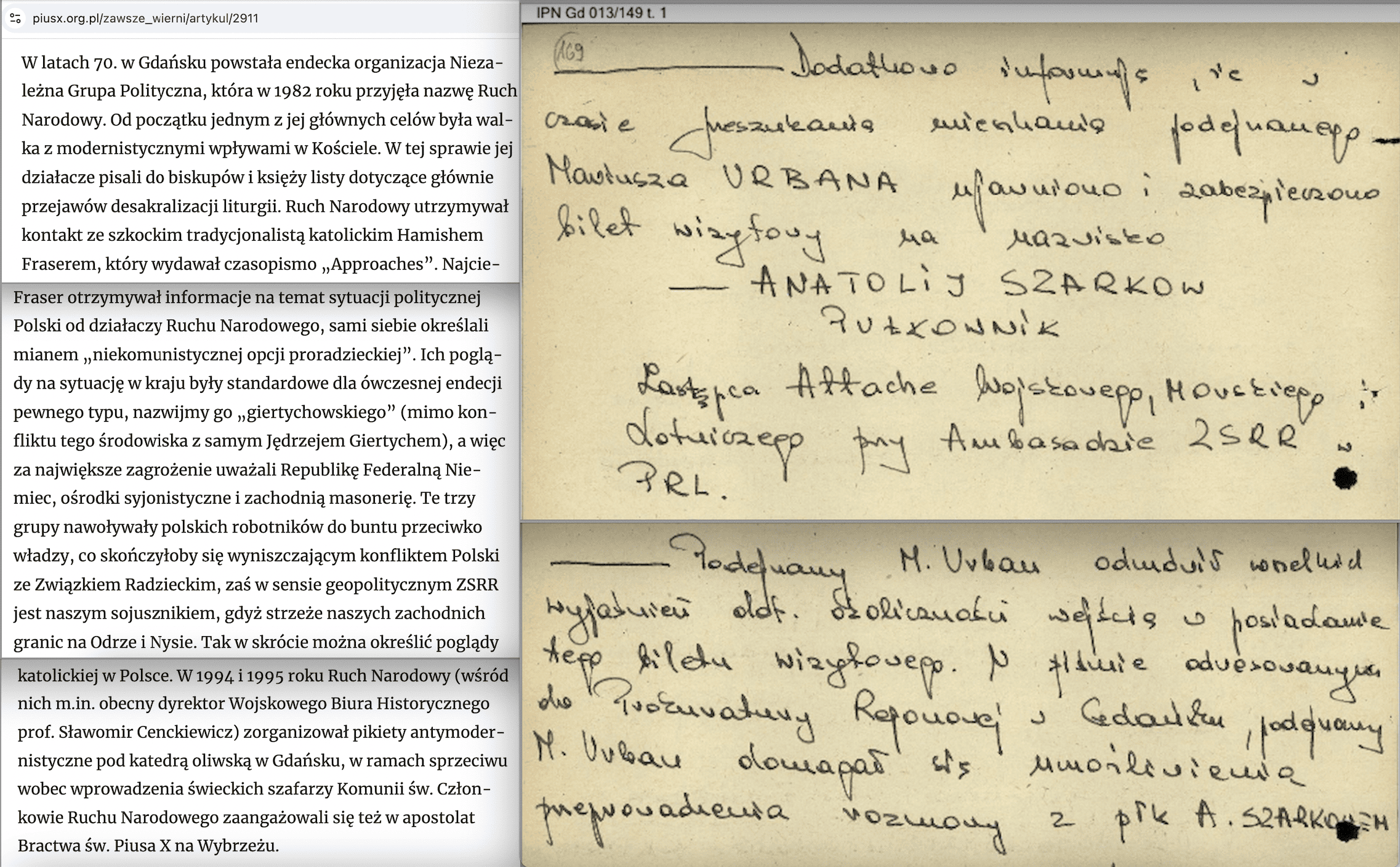Click the word Approaches in the article
This screenshot has width=1400, height=867.
[377, 264]
